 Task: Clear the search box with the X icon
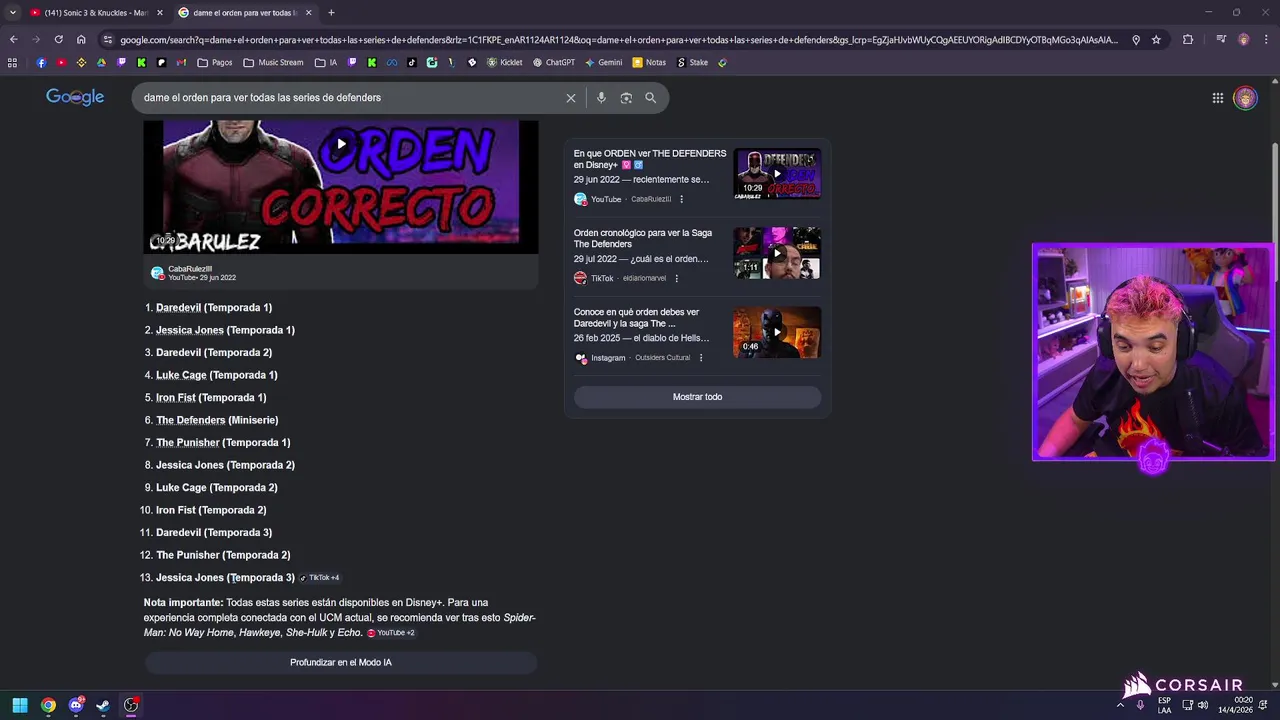pyautogui.click(x=571, y=98)
